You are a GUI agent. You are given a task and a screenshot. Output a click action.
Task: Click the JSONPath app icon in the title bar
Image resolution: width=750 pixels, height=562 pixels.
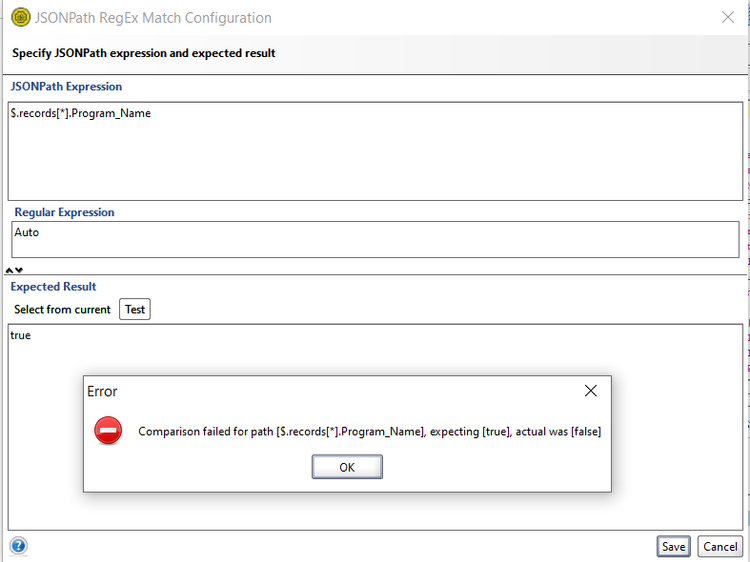click(x=19, y=17)
